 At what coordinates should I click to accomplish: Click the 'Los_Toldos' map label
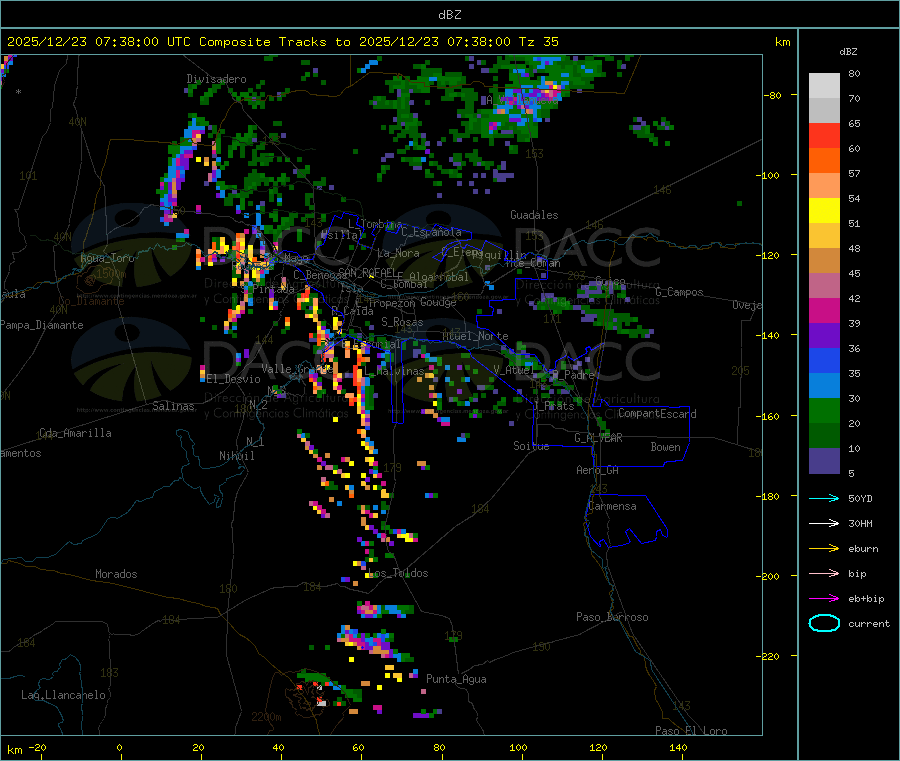[x=398, y=573]
